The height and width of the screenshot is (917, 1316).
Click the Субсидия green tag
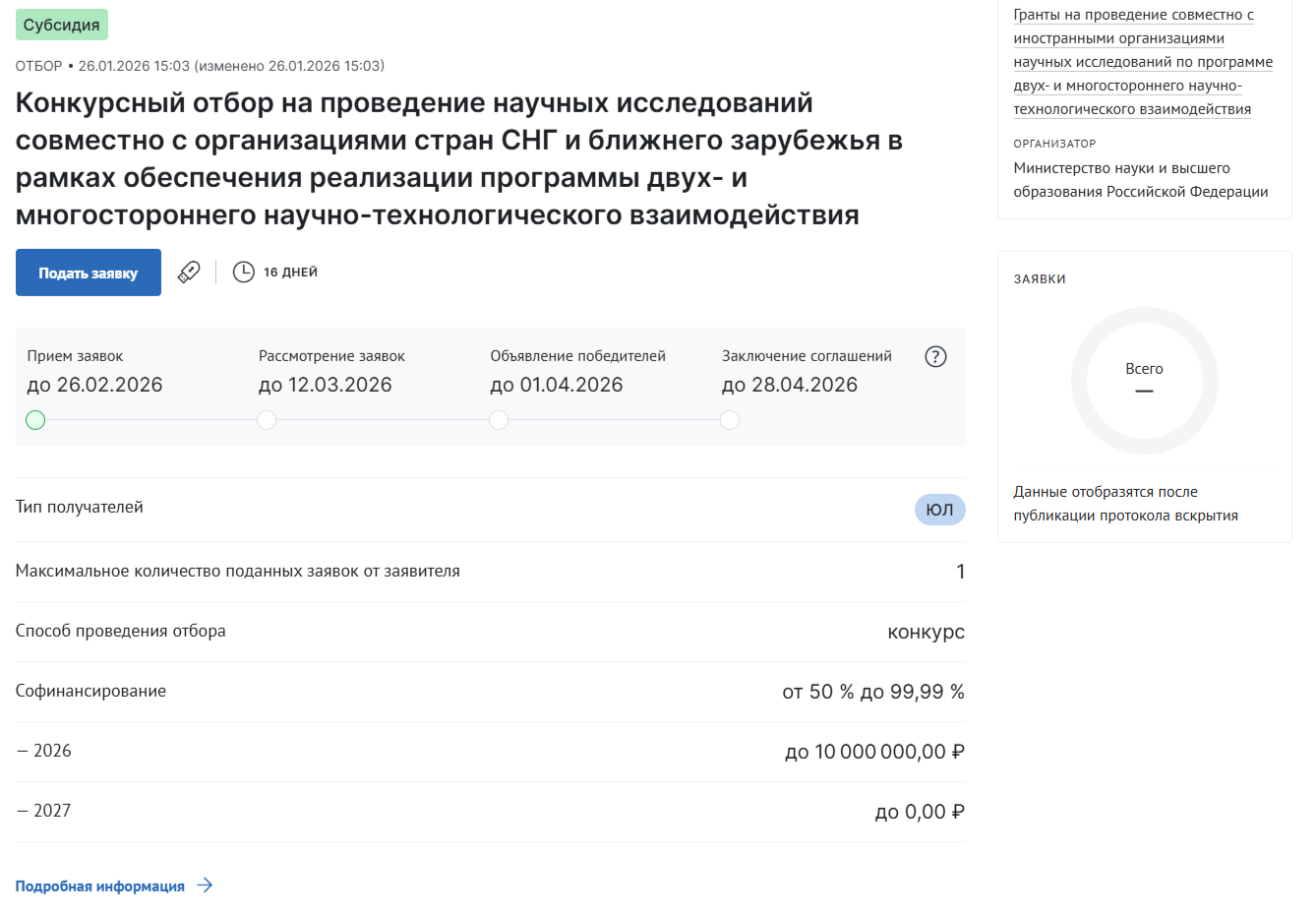61,25
